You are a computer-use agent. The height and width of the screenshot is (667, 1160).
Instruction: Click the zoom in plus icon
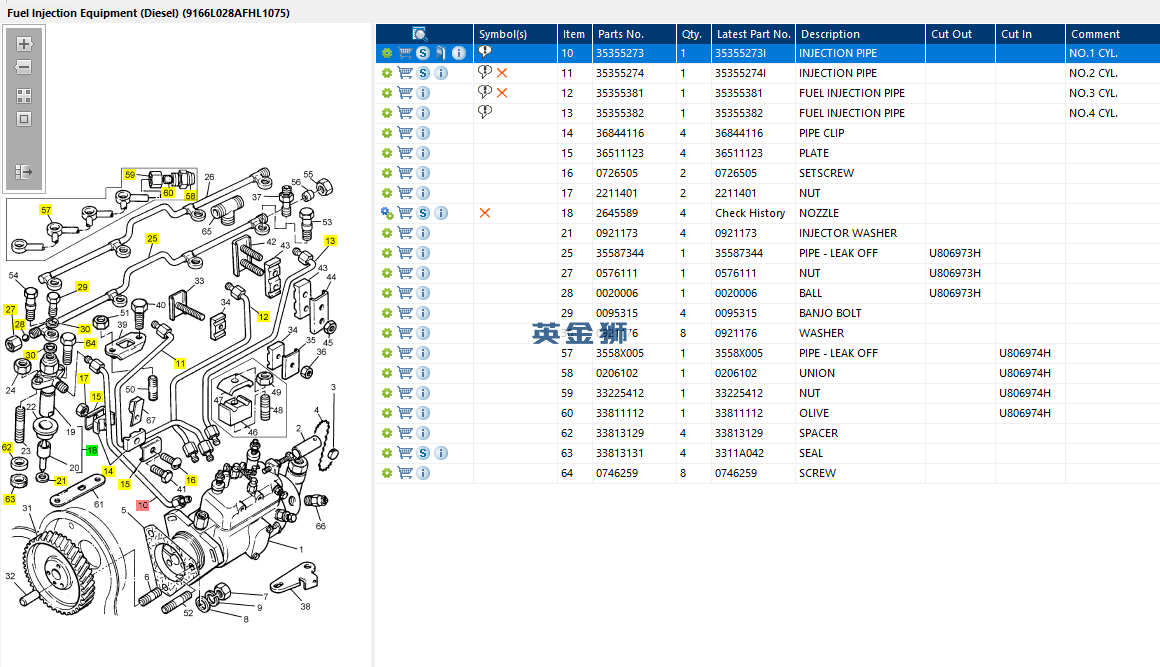click(x=24, y=44)
